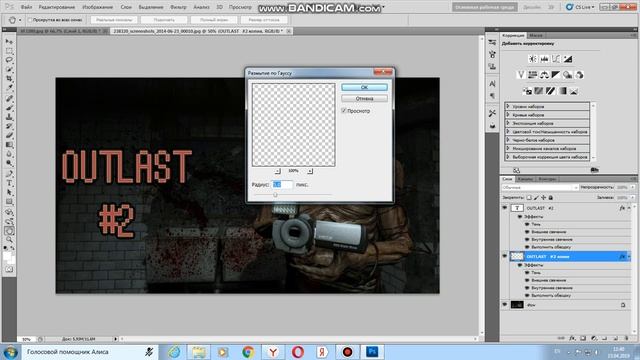Click the lock all layer icon
Image resolution: width=640 pixels, height=360 pixels.
coord(551,198)
